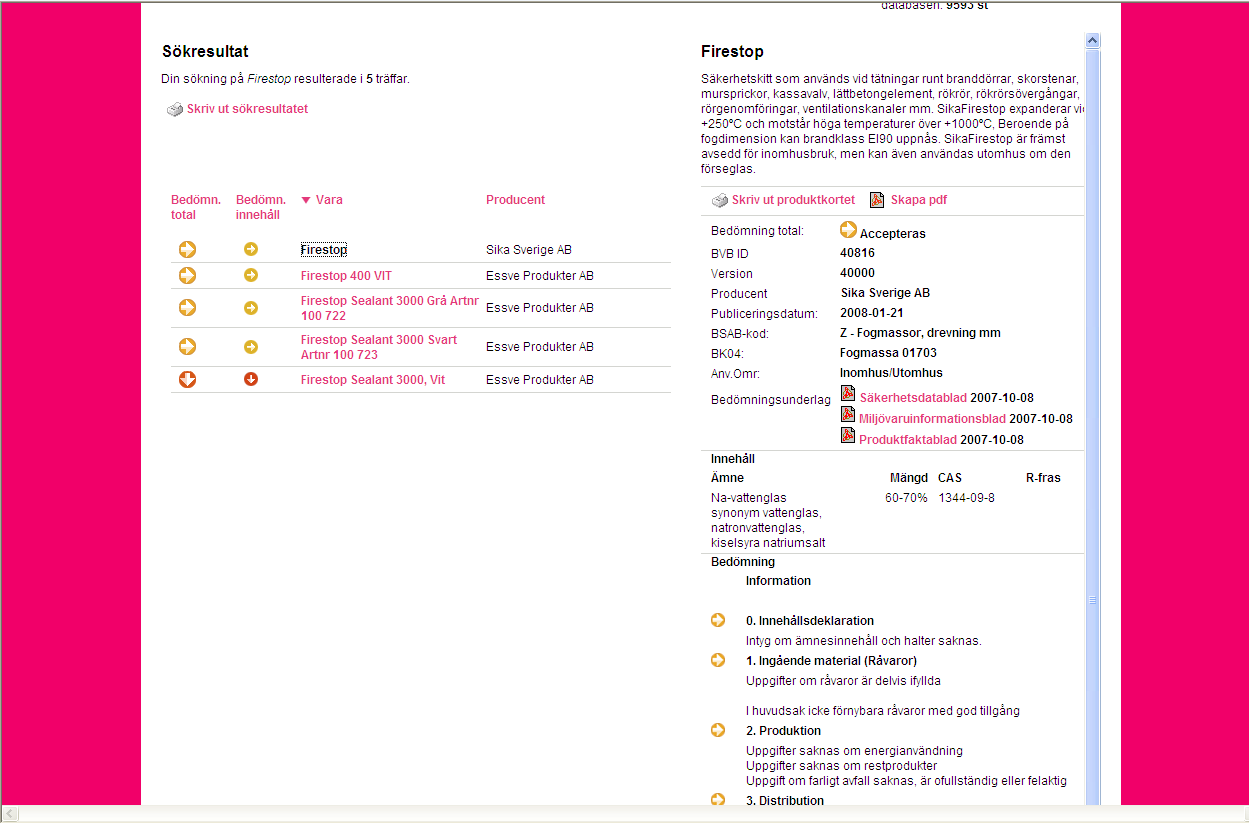Click the Skapa pdf link
This screenshot has height=823, width=1249.
(x=919, y=200)
